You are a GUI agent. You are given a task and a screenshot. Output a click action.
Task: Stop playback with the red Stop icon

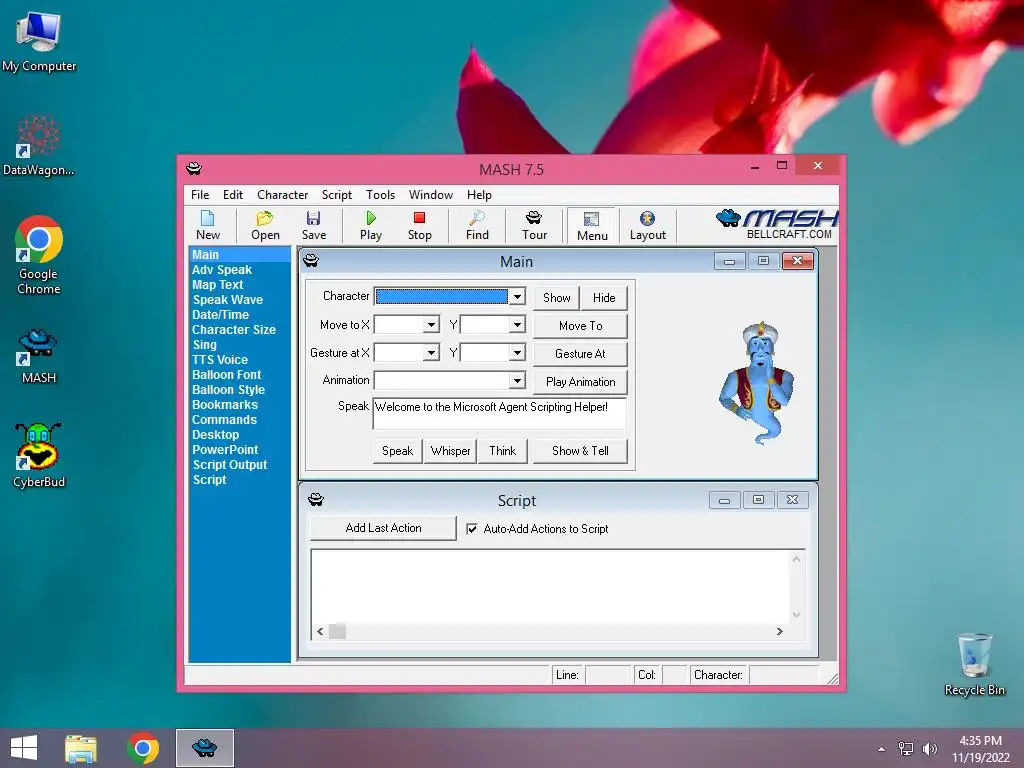point(419,225)
